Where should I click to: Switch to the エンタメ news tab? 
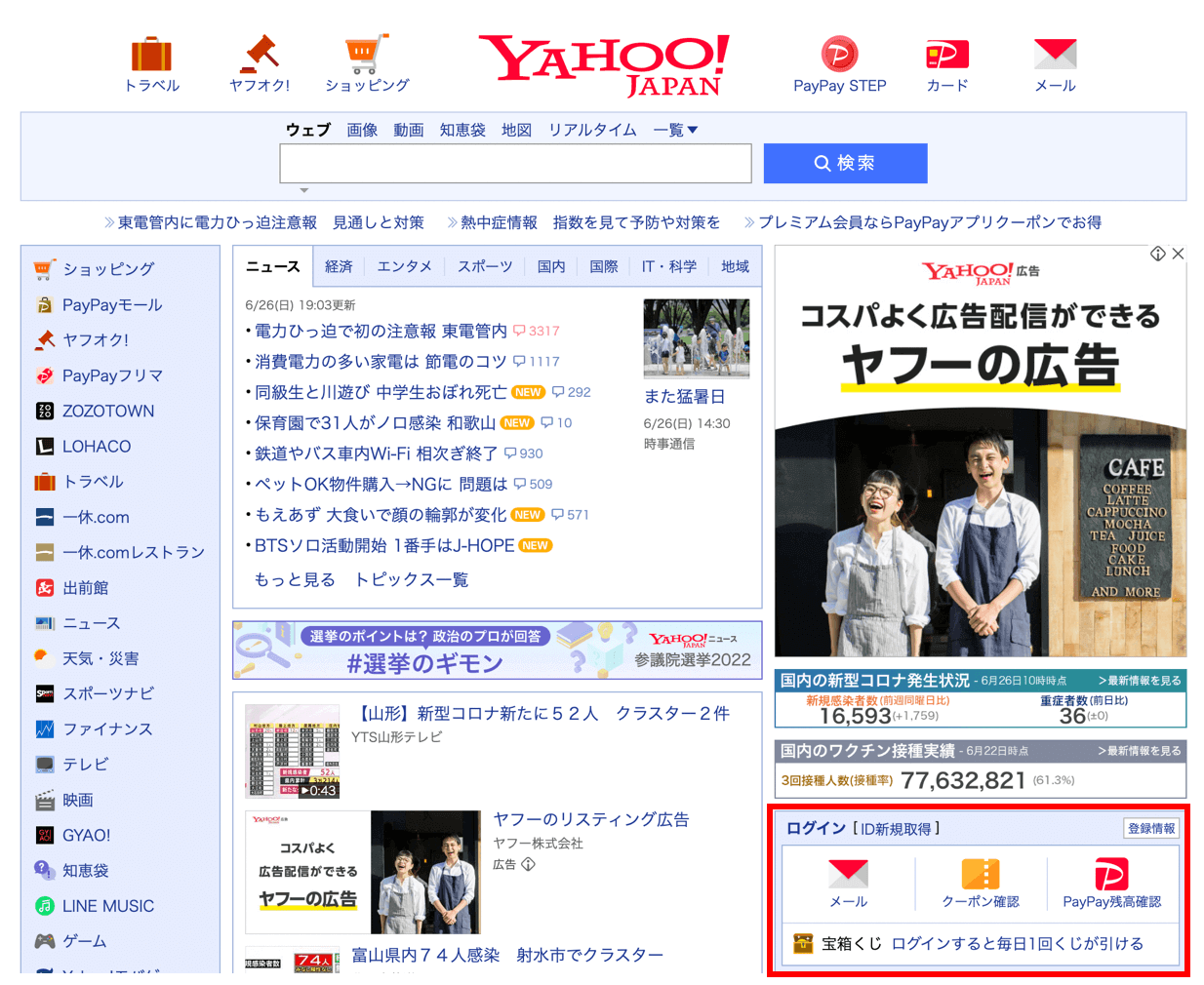pyautogui.click(x=404, y=266)
